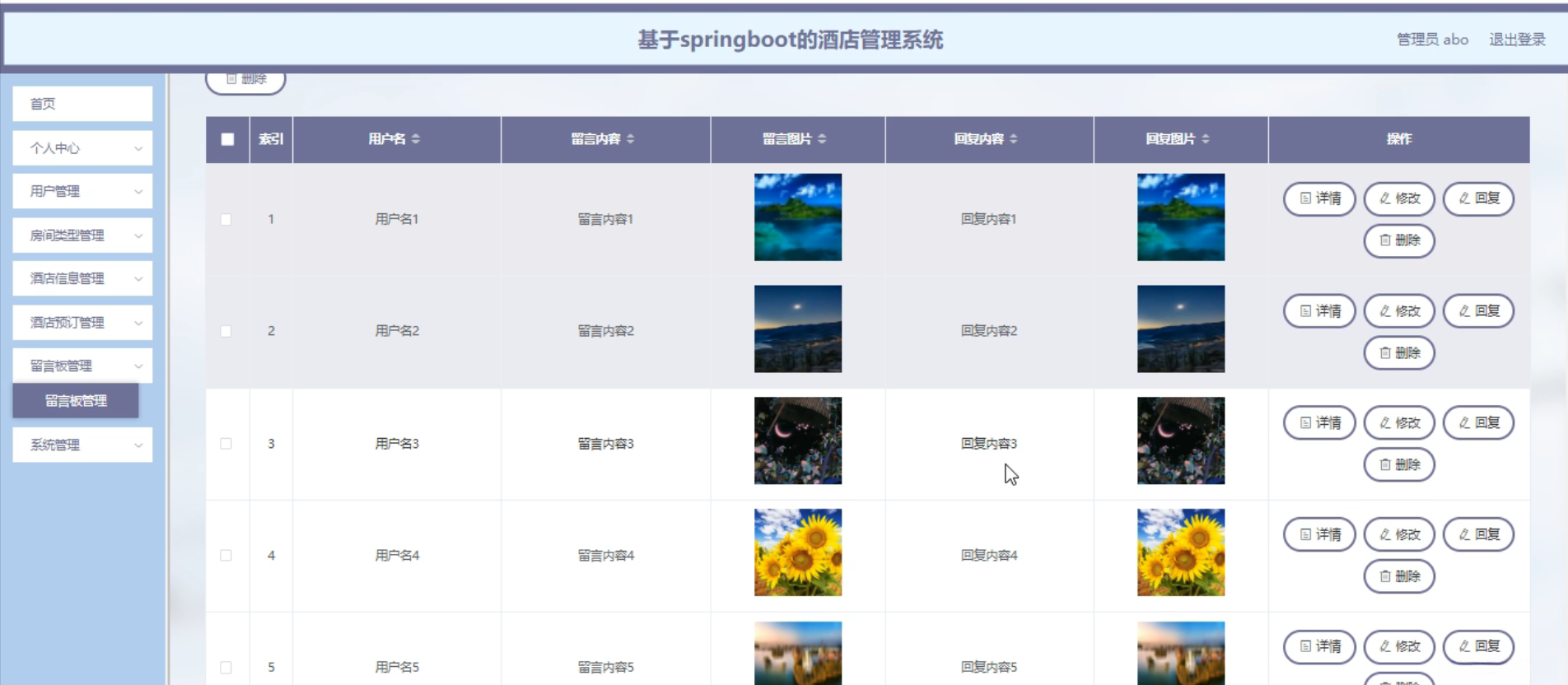Check the checkbox for row 5
Viewport: 1568px width, 685px height.
click(226, 668)
